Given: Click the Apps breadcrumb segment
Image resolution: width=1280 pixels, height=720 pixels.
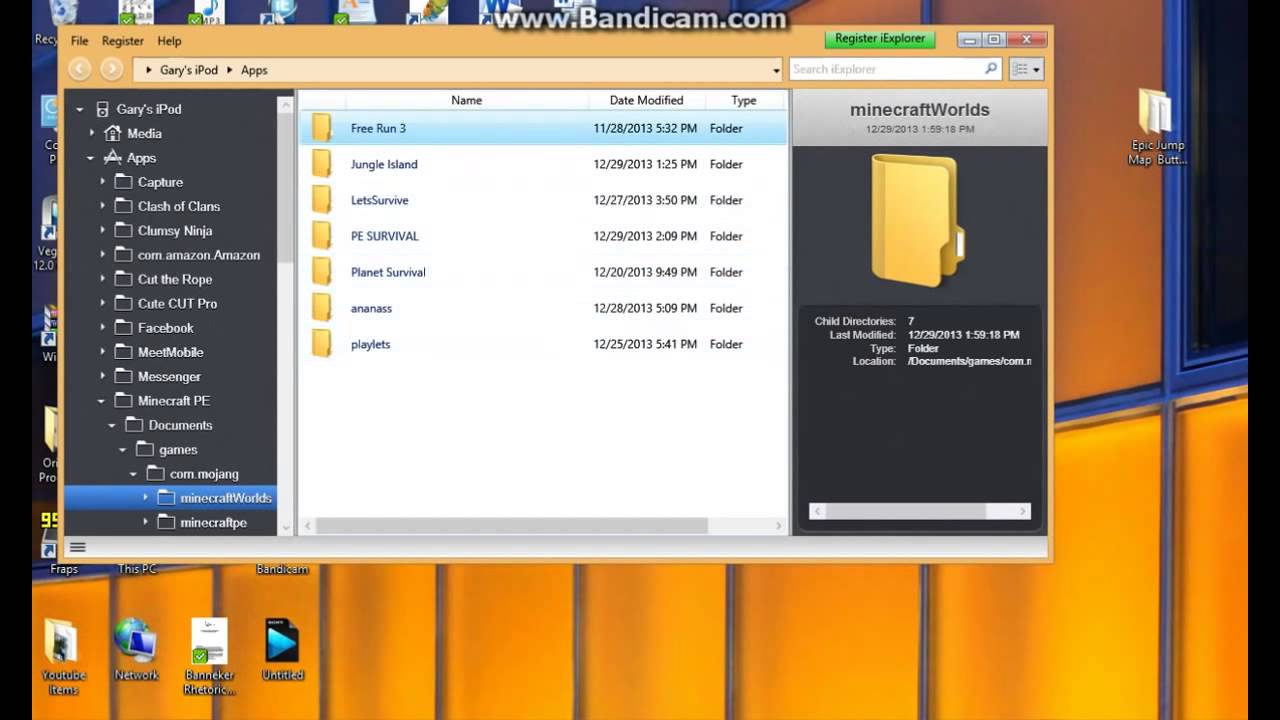Looking at the screenshot, I should click(x=254, y=70).
